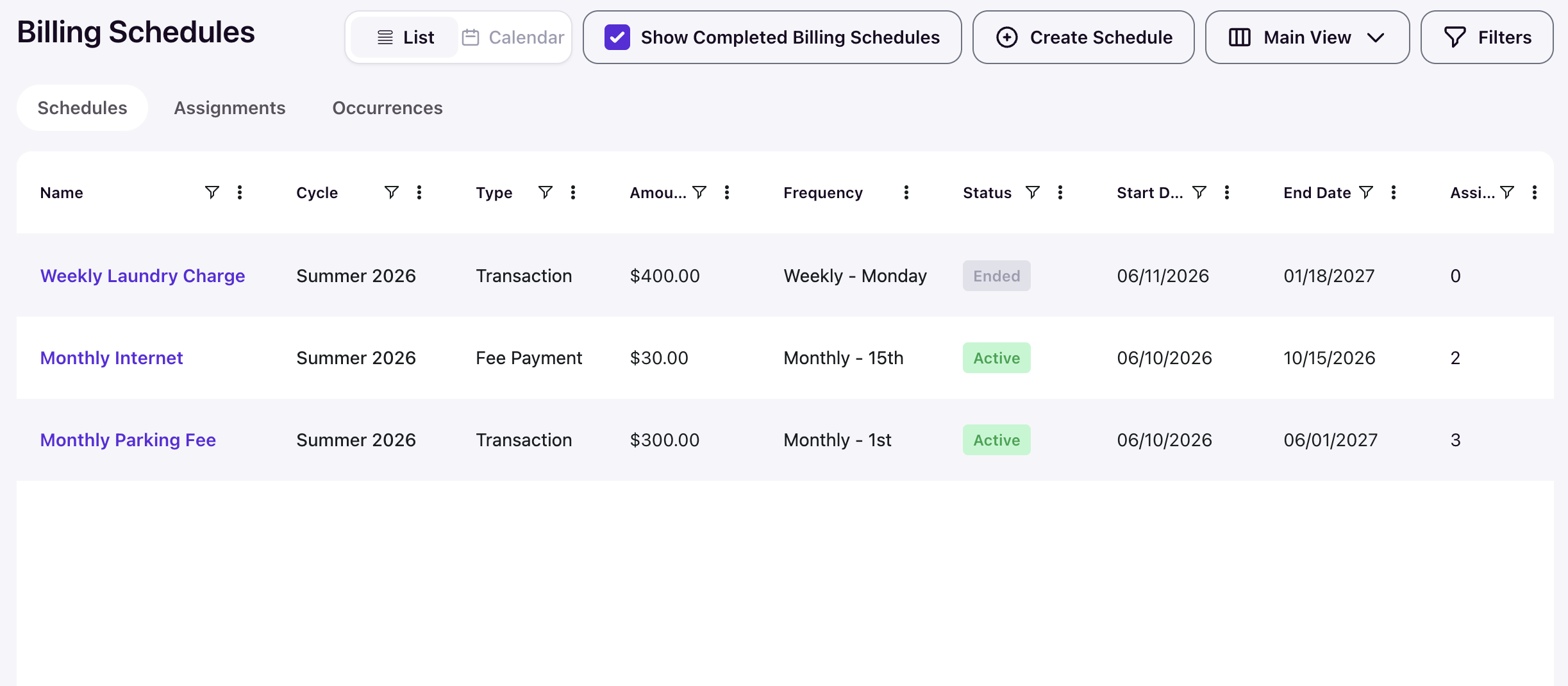Open Weekly Laundry Charge schedule

click(x=142, y=276)
